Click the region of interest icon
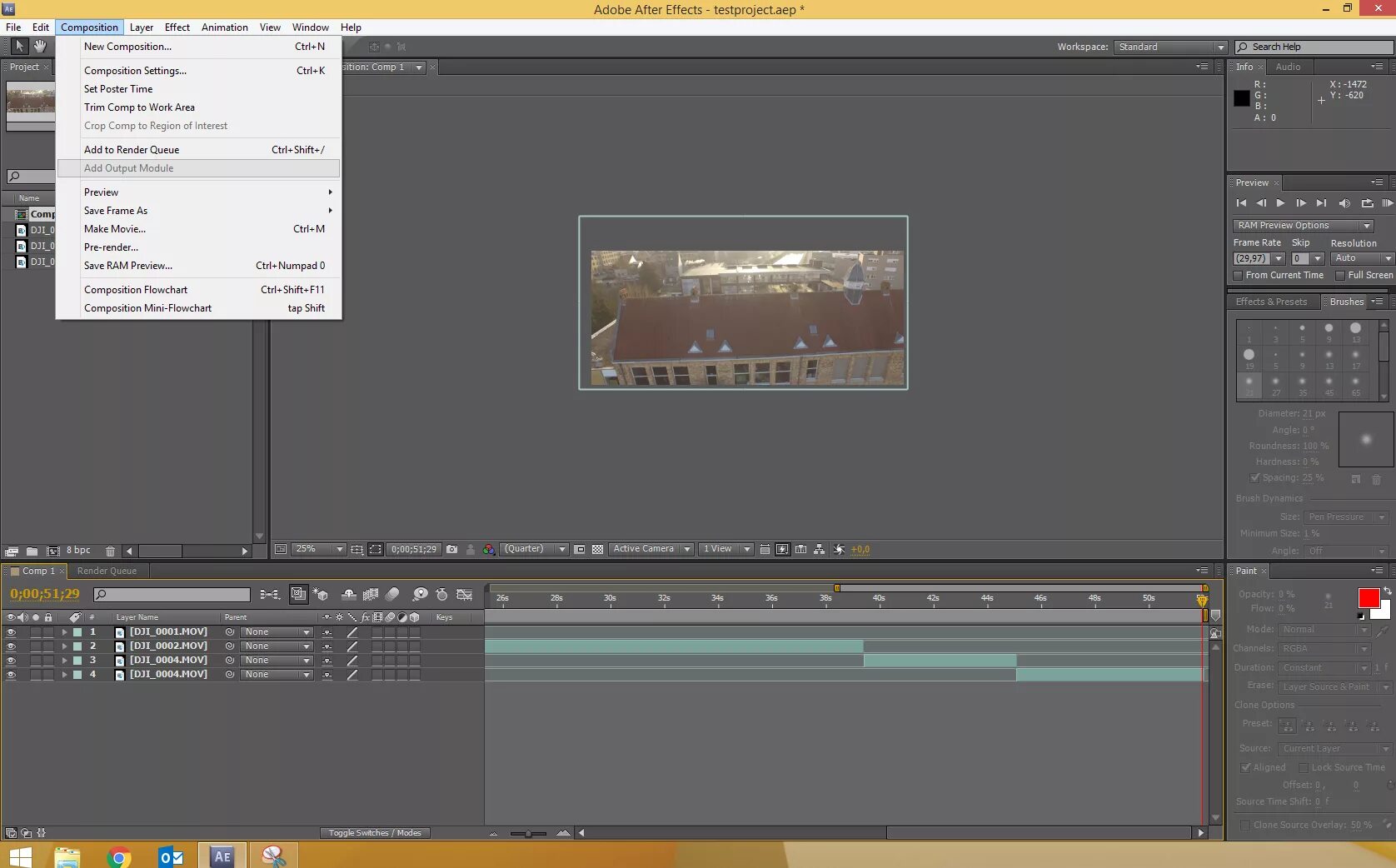 click(x=376, y=550)
